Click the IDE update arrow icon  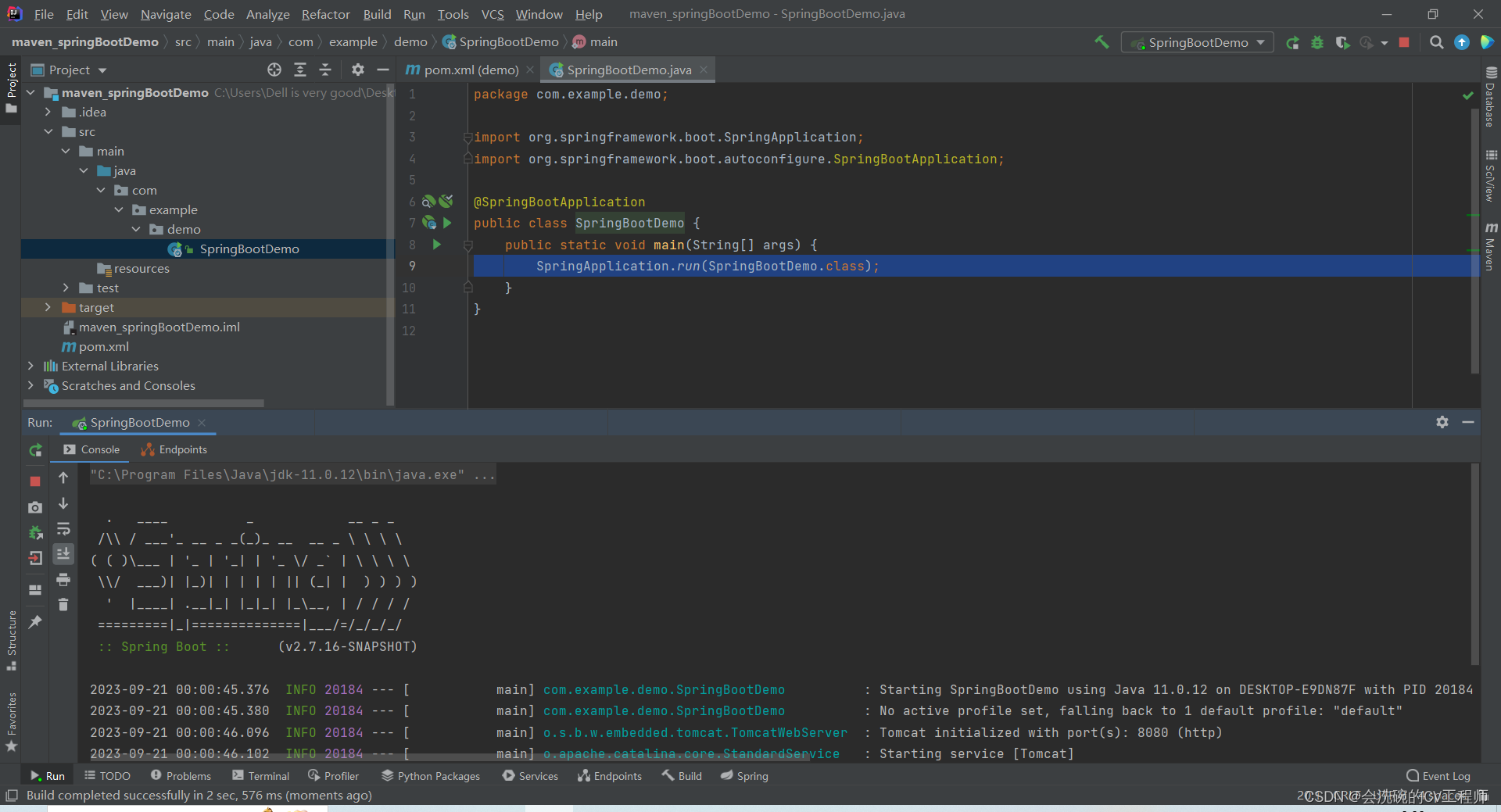(1461, 42)
